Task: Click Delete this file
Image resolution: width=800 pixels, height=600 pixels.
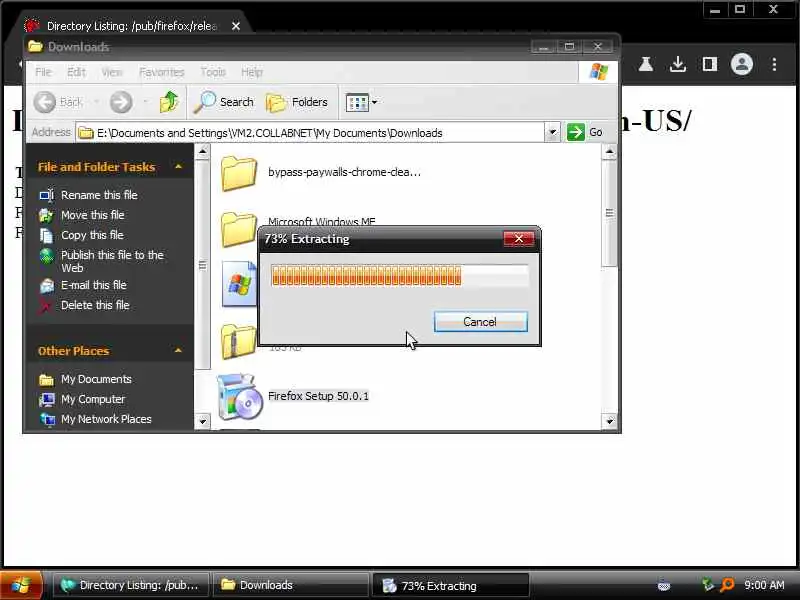Action: 95,305
